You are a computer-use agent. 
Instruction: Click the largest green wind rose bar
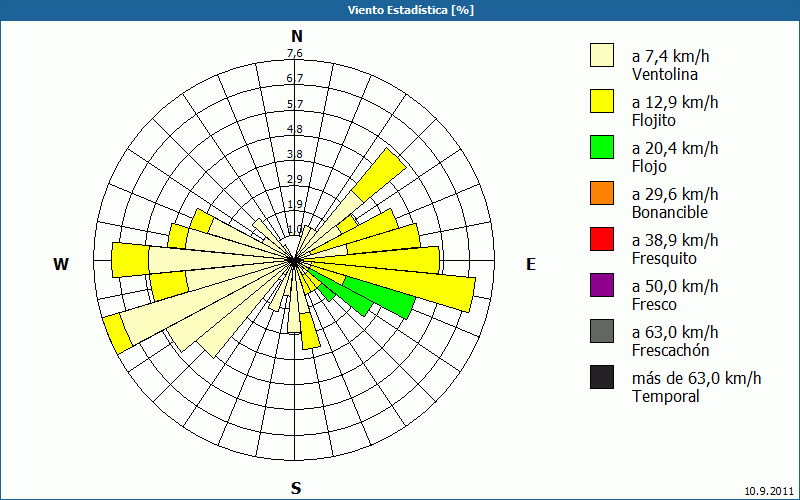(380, 297)
